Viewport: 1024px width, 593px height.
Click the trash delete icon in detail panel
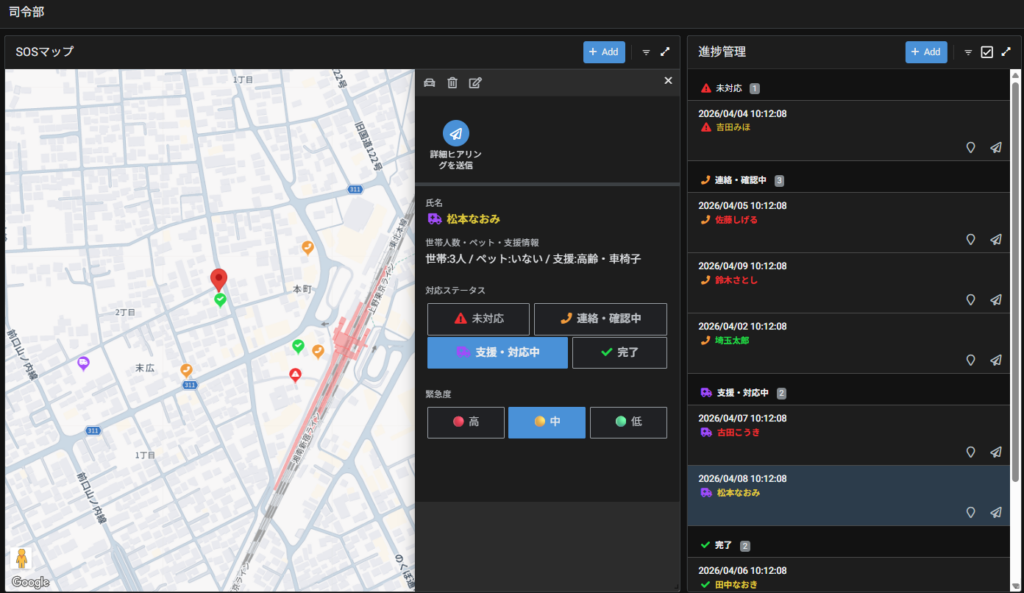(452, 82)
